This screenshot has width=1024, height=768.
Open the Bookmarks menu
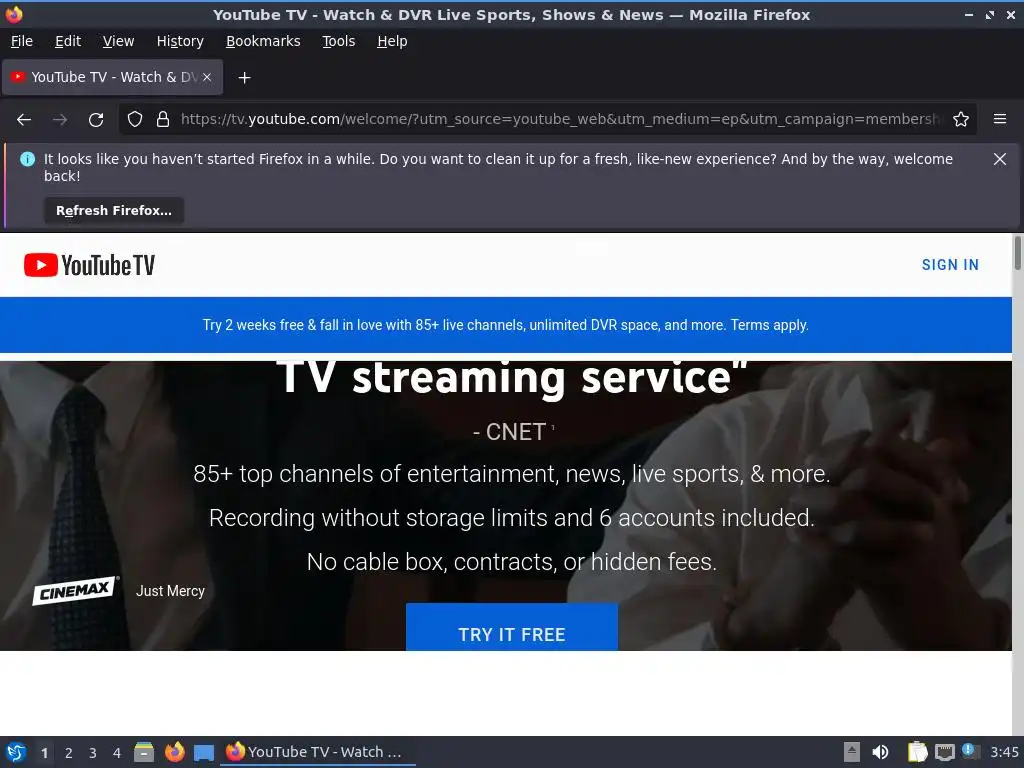coord(263,41)
